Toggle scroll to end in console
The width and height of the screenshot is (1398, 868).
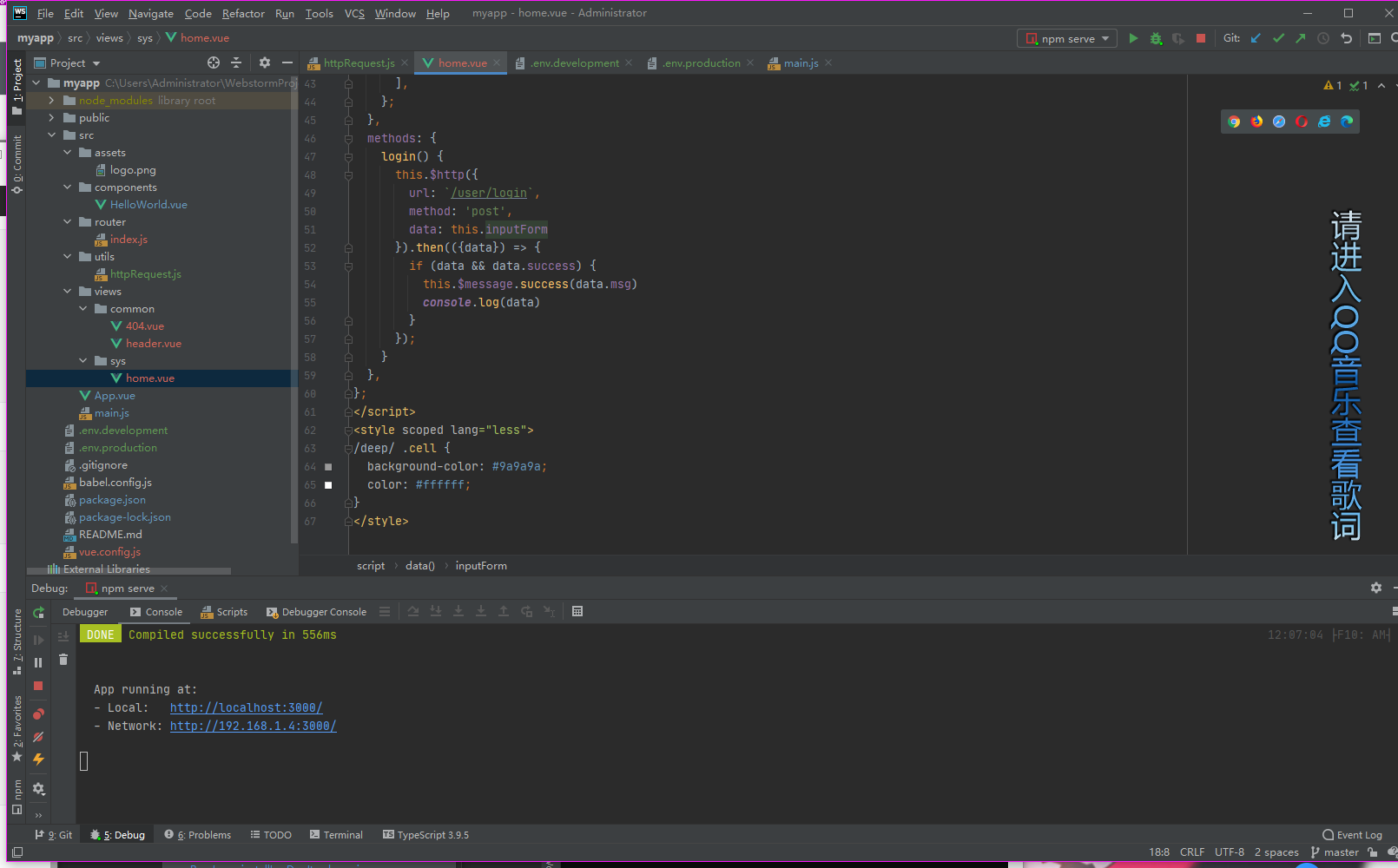63,636
